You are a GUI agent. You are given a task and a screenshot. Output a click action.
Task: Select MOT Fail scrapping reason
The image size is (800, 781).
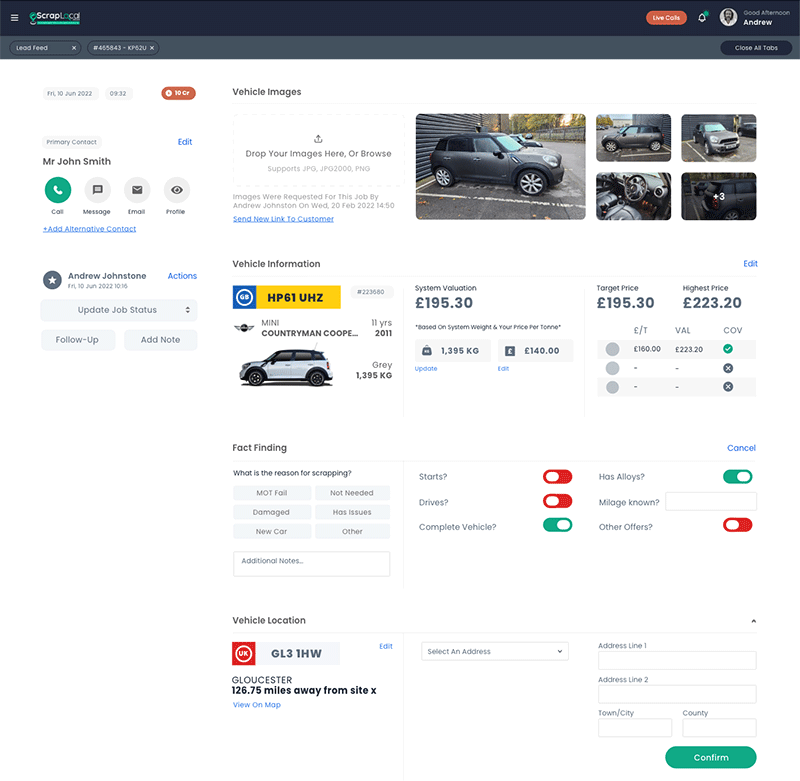tap(272, 493)
